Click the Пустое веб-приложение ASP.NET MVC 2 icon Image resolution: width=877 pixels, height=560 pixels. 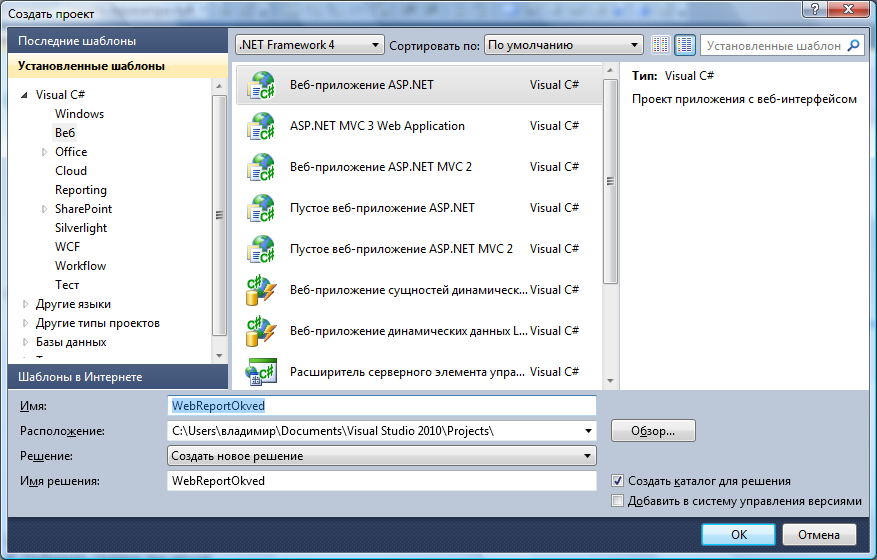(x=261, y=249)
